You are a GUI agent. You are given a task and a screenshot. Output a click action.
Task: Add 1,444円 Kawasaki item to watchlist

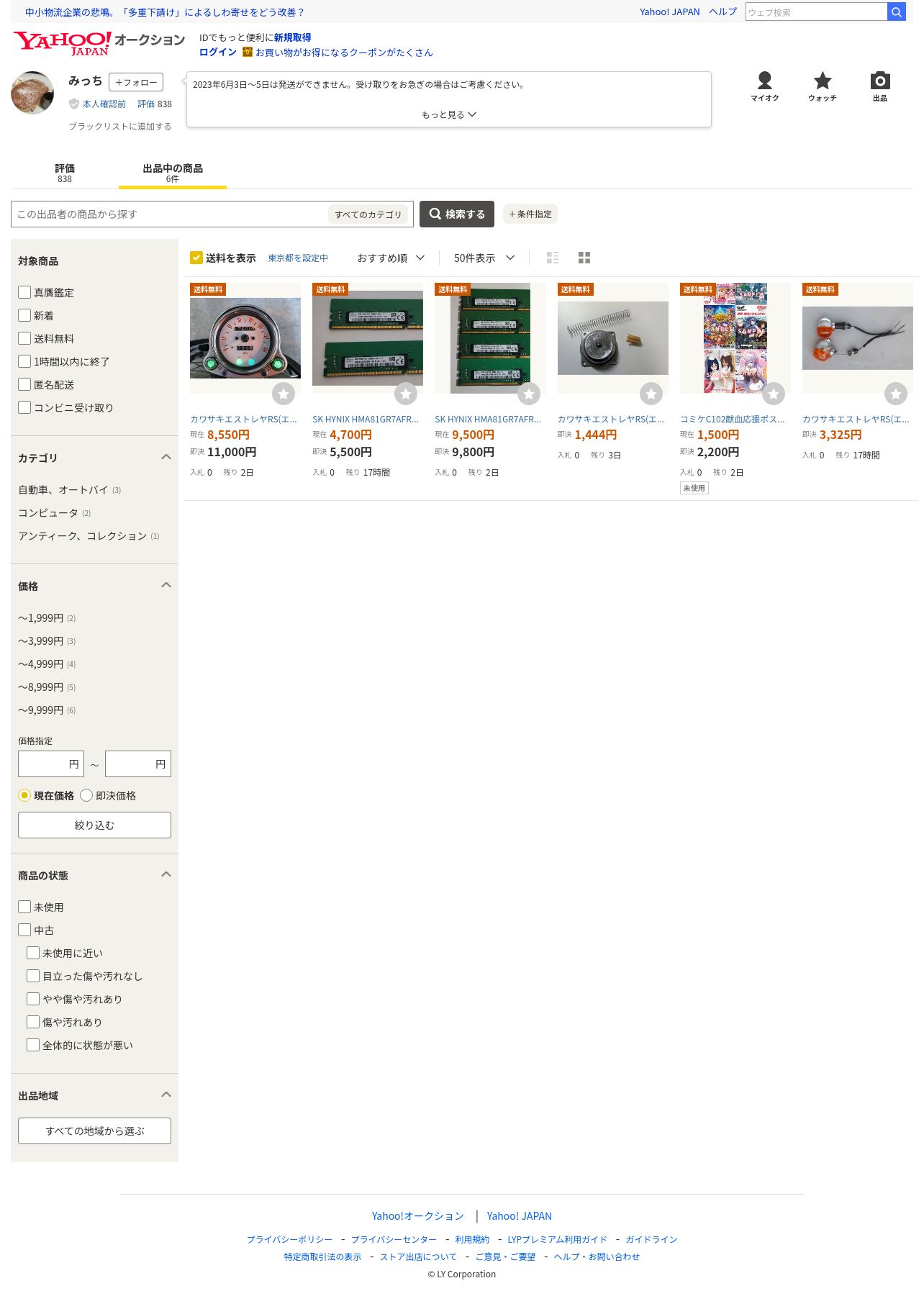[651, 394]
